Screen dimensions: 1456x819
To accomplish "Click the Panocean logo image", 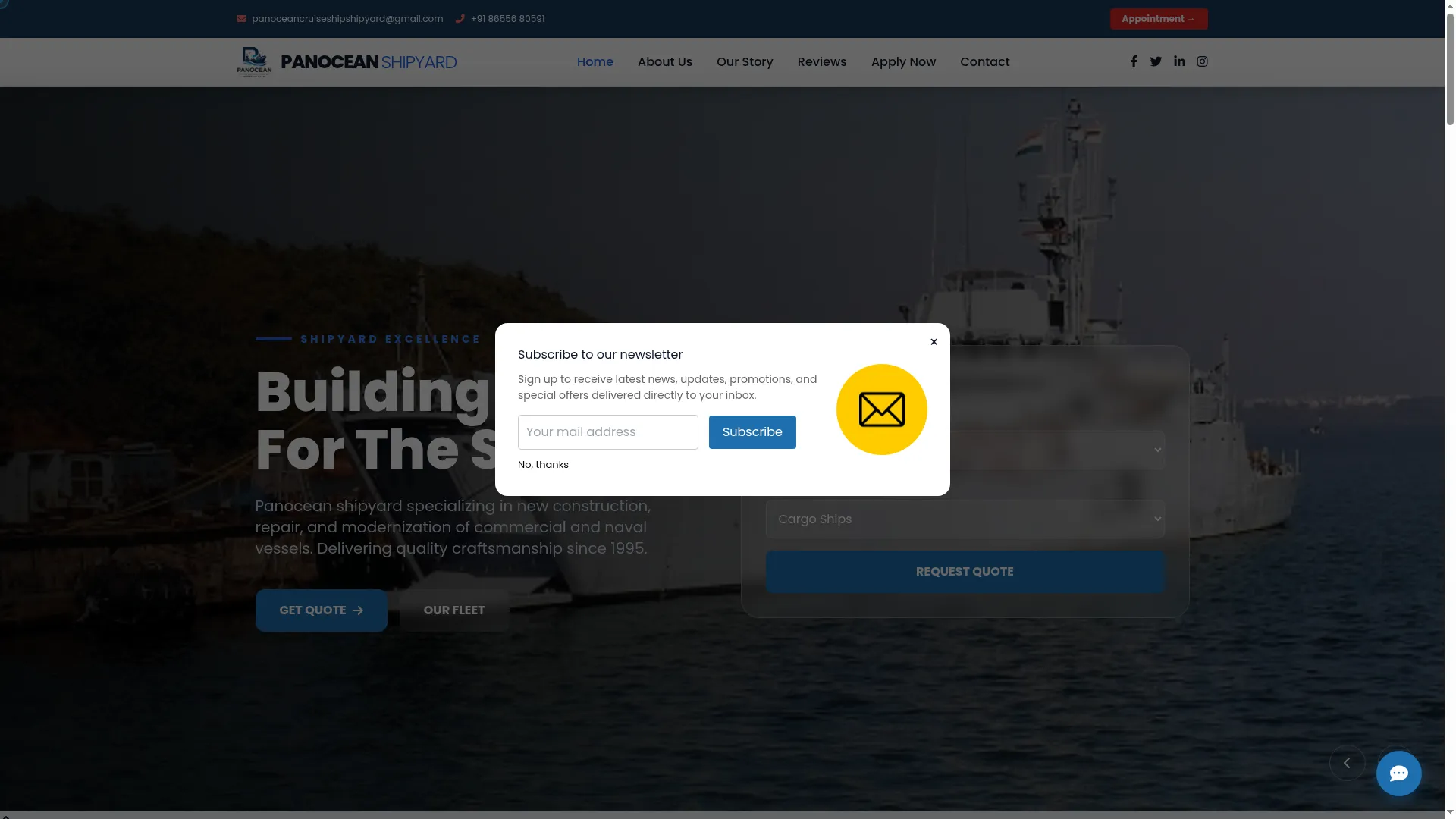I will tap(254, 62).
